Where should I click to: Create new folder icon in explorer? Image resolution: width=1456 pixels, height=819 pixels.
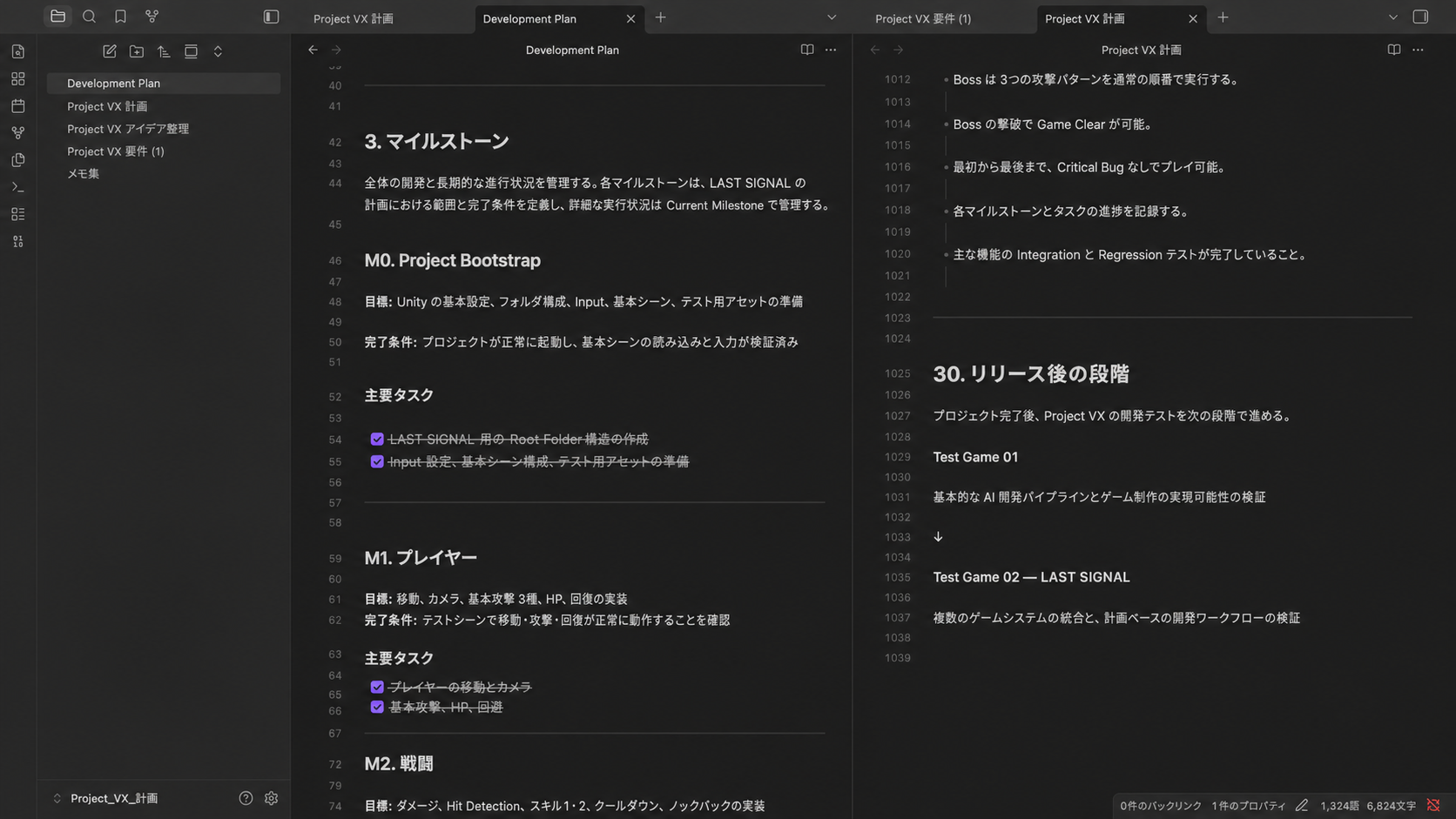point(137,51)
